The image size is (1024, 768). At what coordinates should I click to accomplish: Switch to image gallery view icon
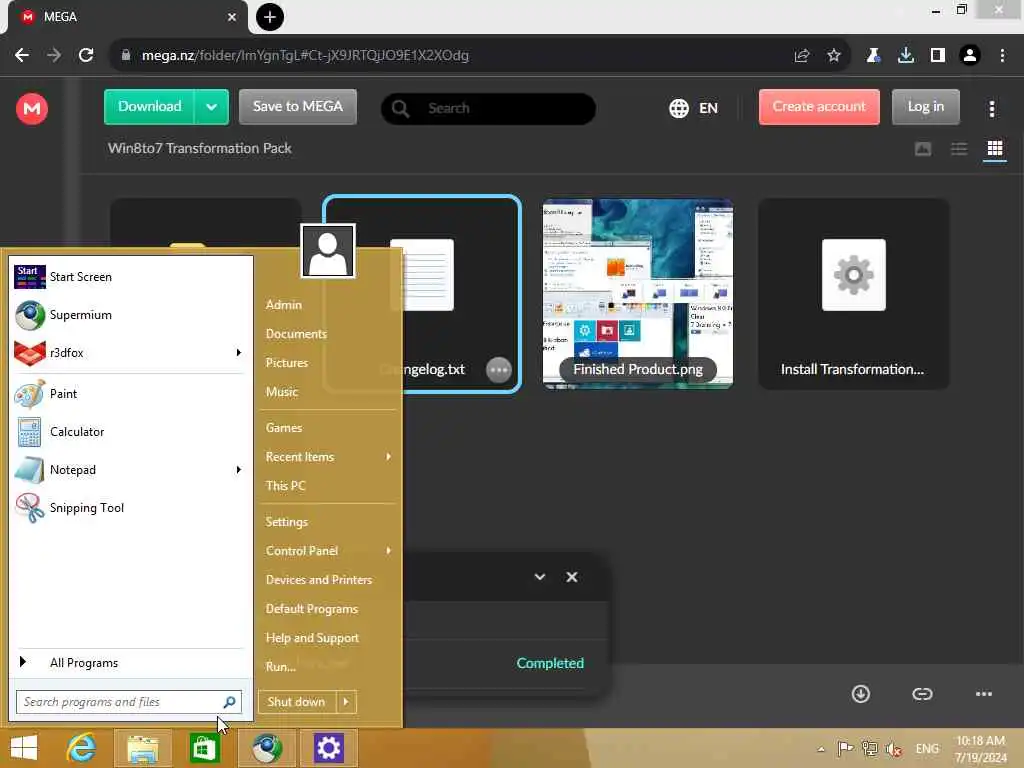(x=923, y=149)
